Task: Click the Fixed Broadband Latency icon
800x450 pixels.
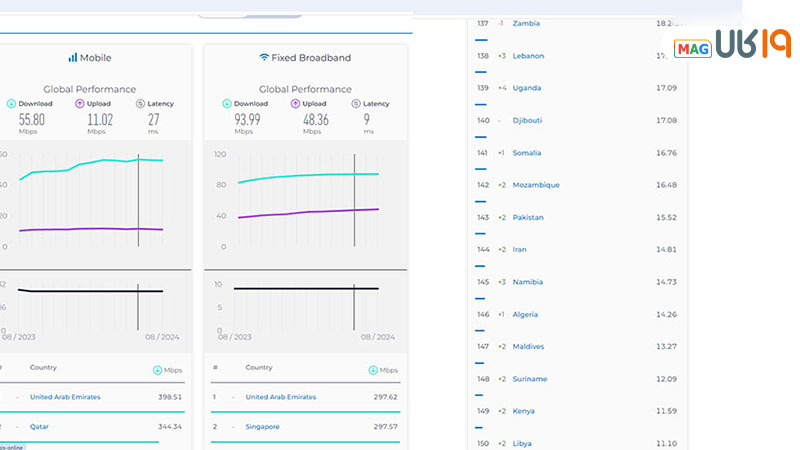Action: click(356, 103)
